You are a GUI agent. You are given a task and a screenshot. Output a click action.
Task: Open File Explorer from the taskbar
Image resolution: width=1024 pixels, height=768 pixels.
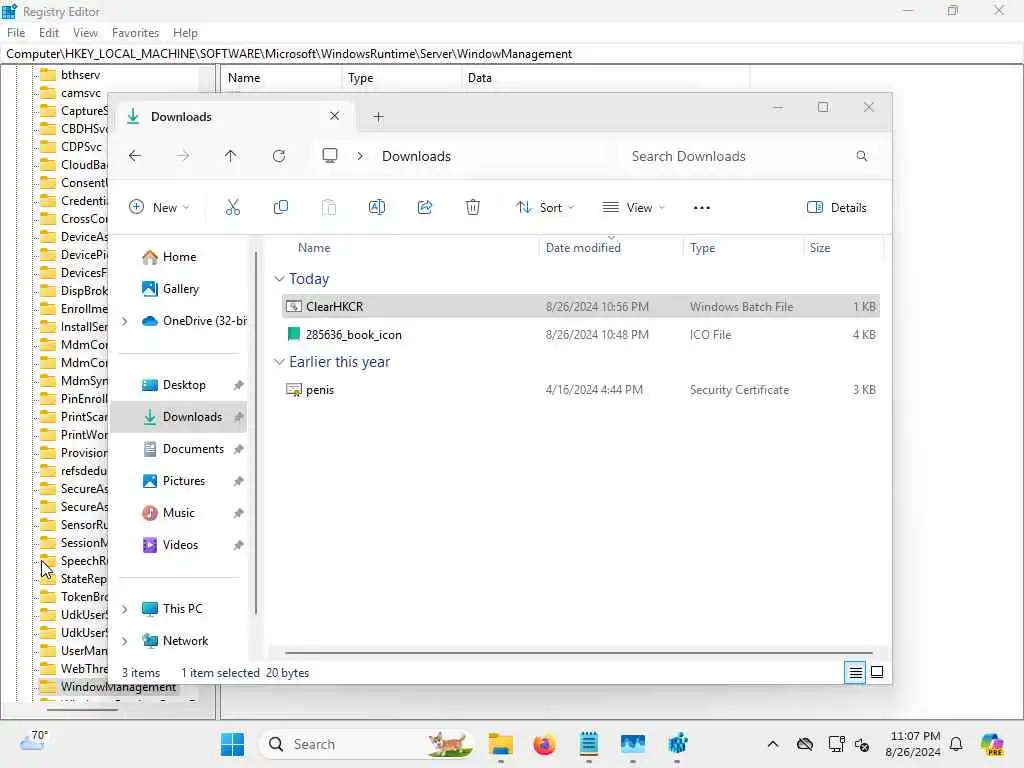[501, 744]
